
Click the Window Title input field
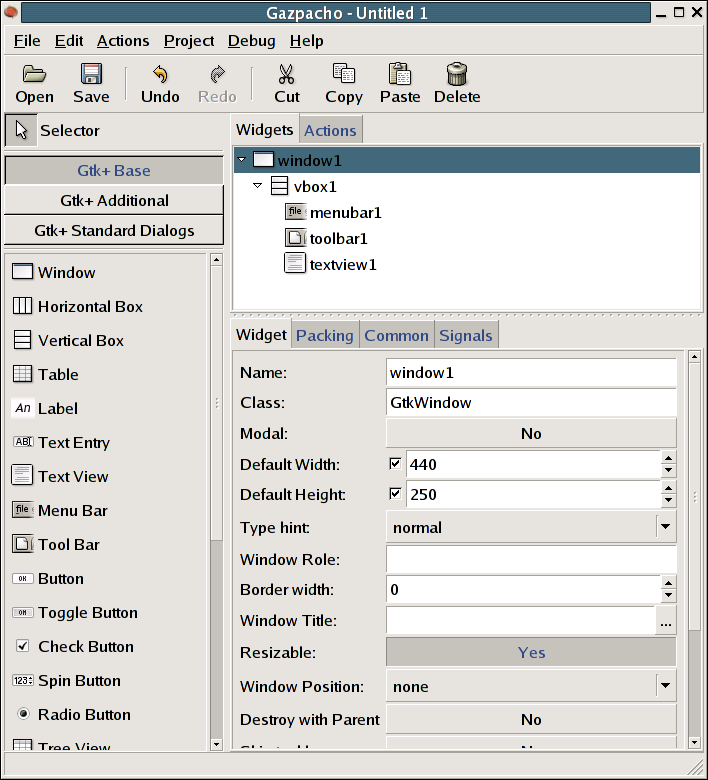(521, 620)
